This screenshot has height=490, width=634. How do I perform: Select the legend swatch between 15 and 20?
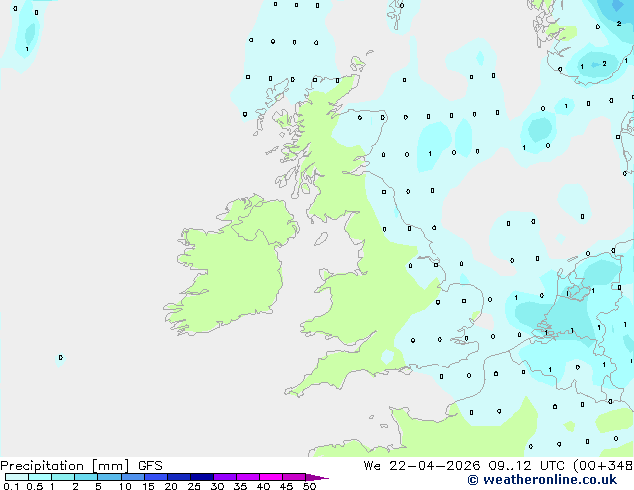(x=155, y=477)
